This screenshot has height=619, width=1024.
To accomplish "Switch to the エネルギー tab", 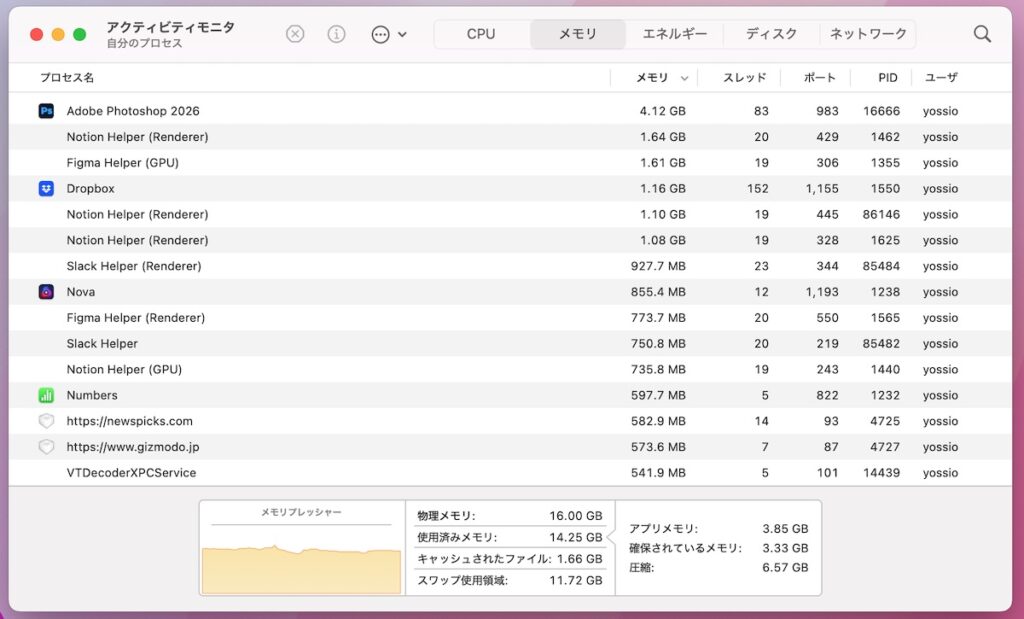I will (x=674, y=34).
